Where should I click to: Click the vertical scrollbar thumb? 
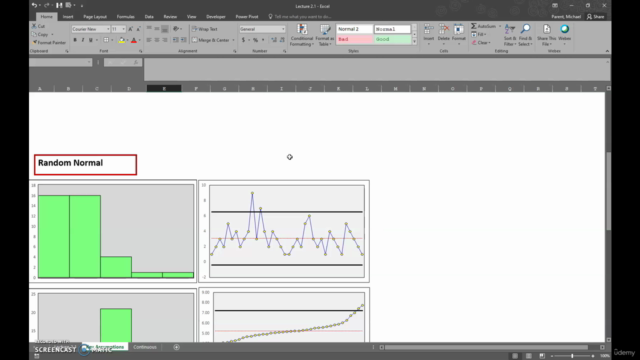tap(608, 191)
